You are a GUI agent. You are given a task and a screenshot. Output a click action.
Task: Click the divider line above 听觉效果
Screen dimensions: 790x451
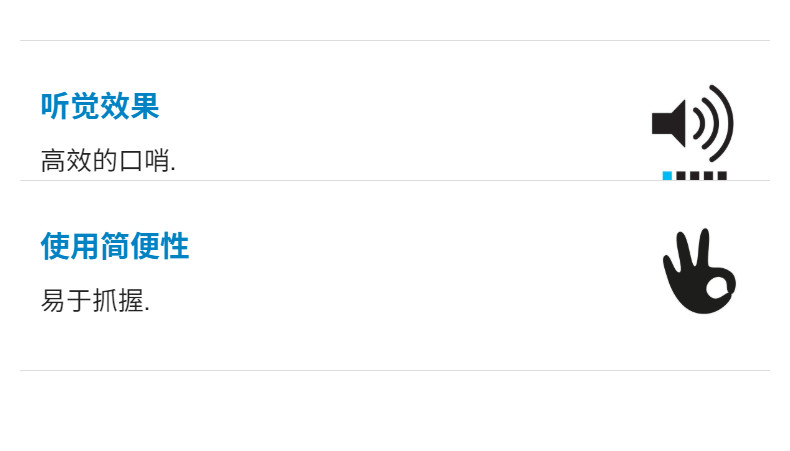pos(394,41)
